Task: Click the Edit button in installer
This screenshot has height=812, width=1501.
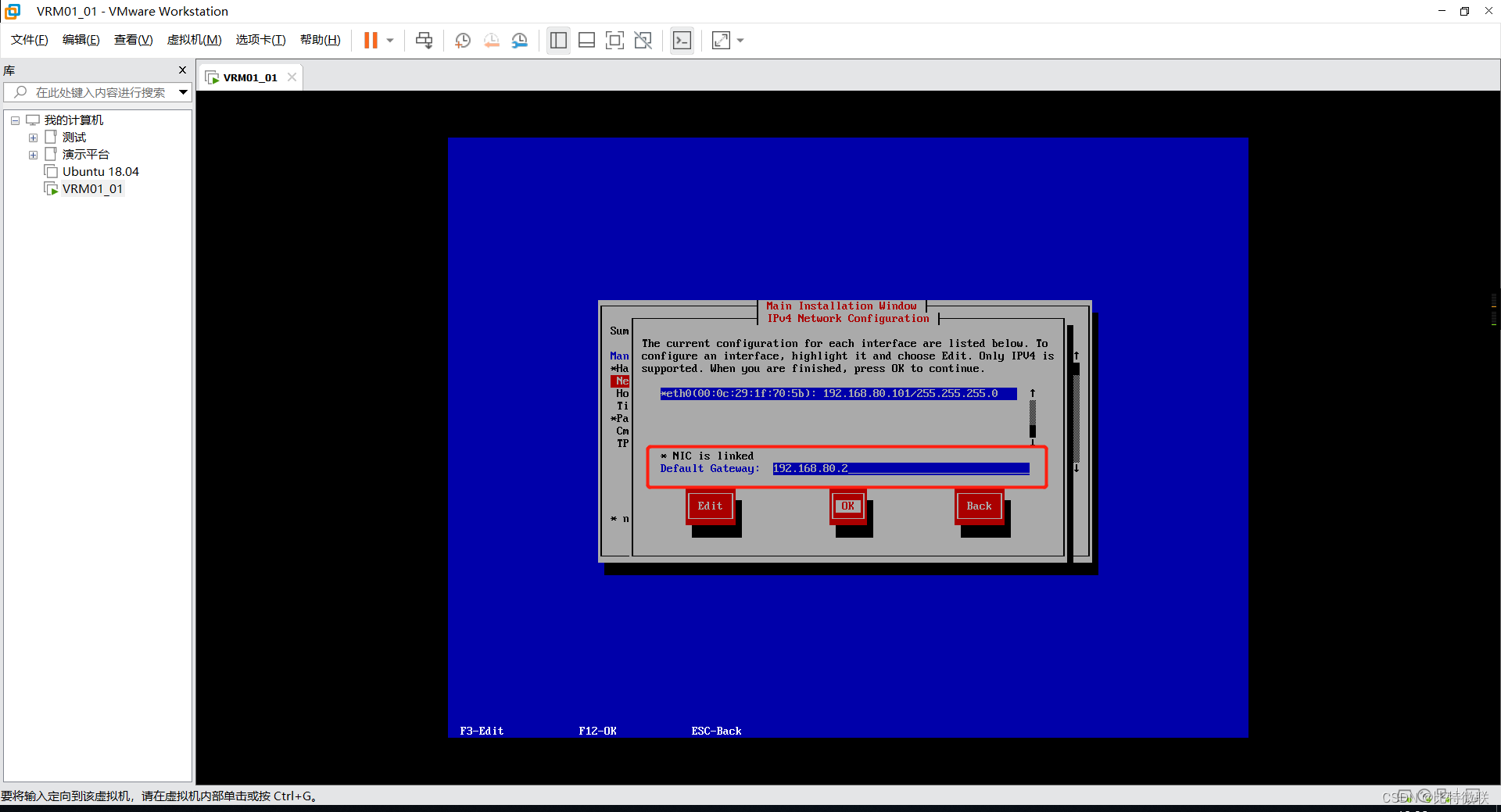Action: click(711, 506)
